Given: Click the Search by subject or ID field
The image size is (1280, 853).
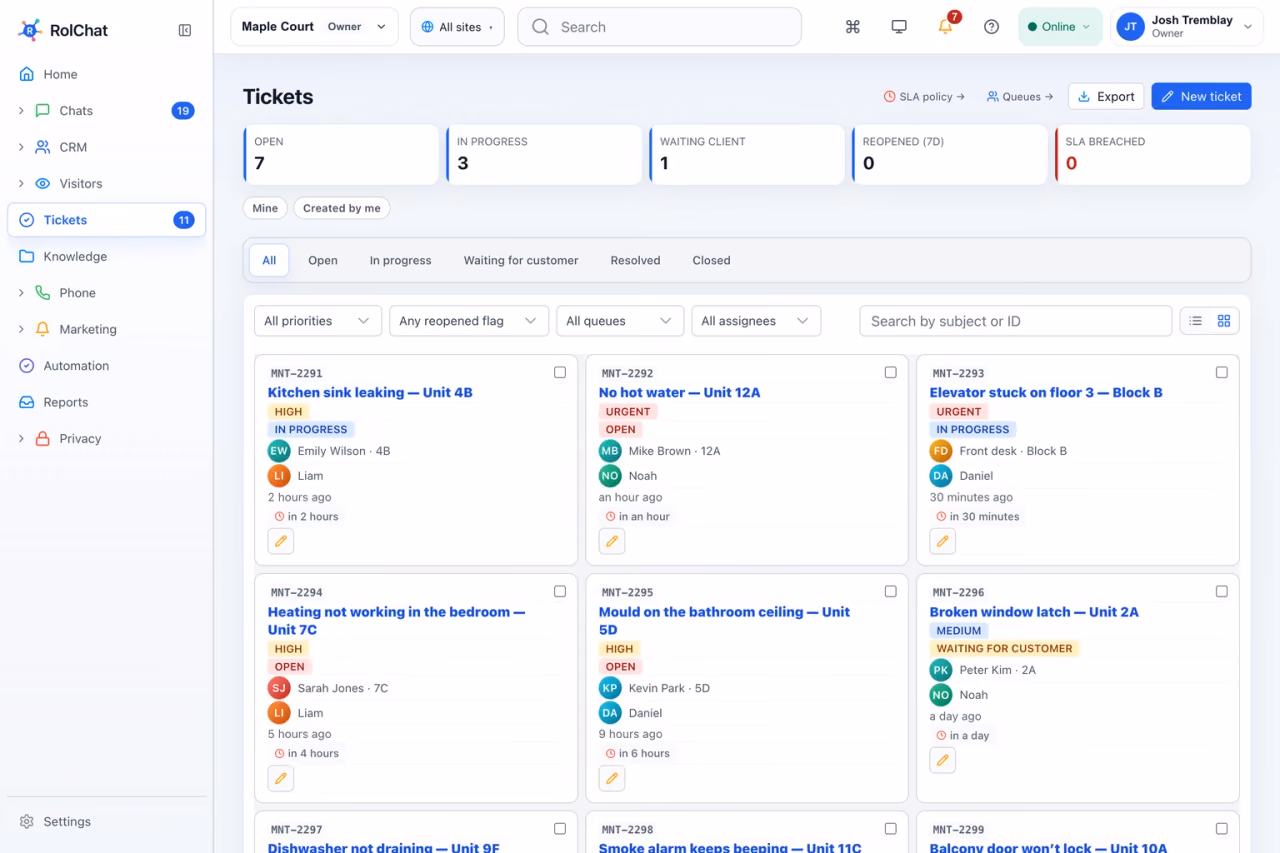Looking at the screenshot, I should point(1016,321).
